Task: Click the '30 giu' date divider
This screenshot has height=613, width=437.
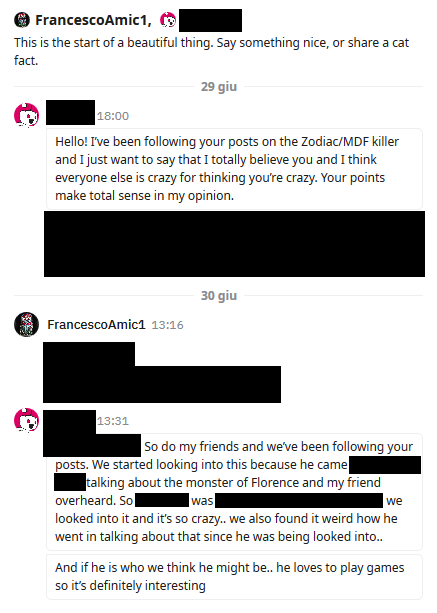Action: tap(219, 296)
